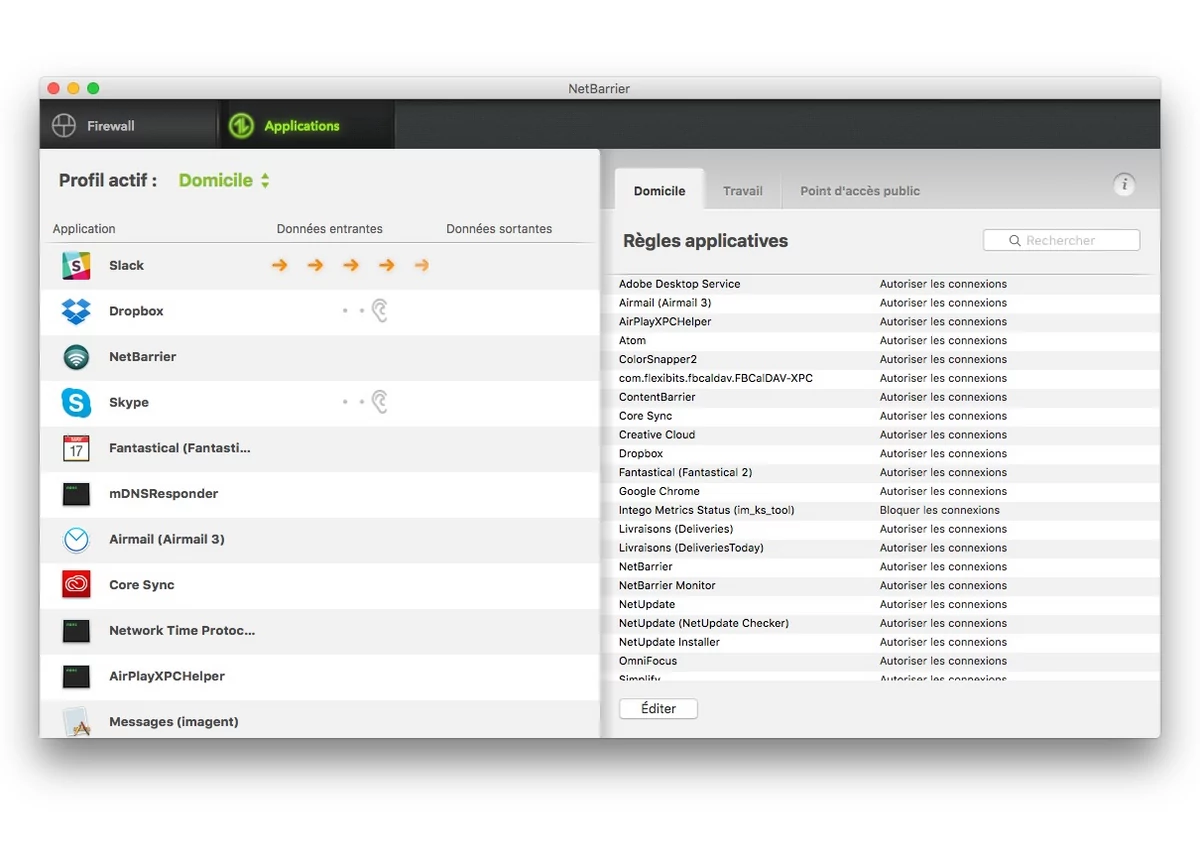This screenshot has width=1200, height=863.
Task: Select the Domicile rules tab
Action: point(659,190)
